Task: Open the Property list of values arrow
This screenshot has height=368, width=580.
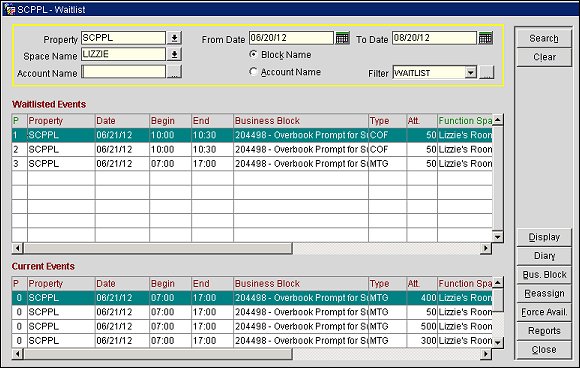Action: [x=174, y=38]
